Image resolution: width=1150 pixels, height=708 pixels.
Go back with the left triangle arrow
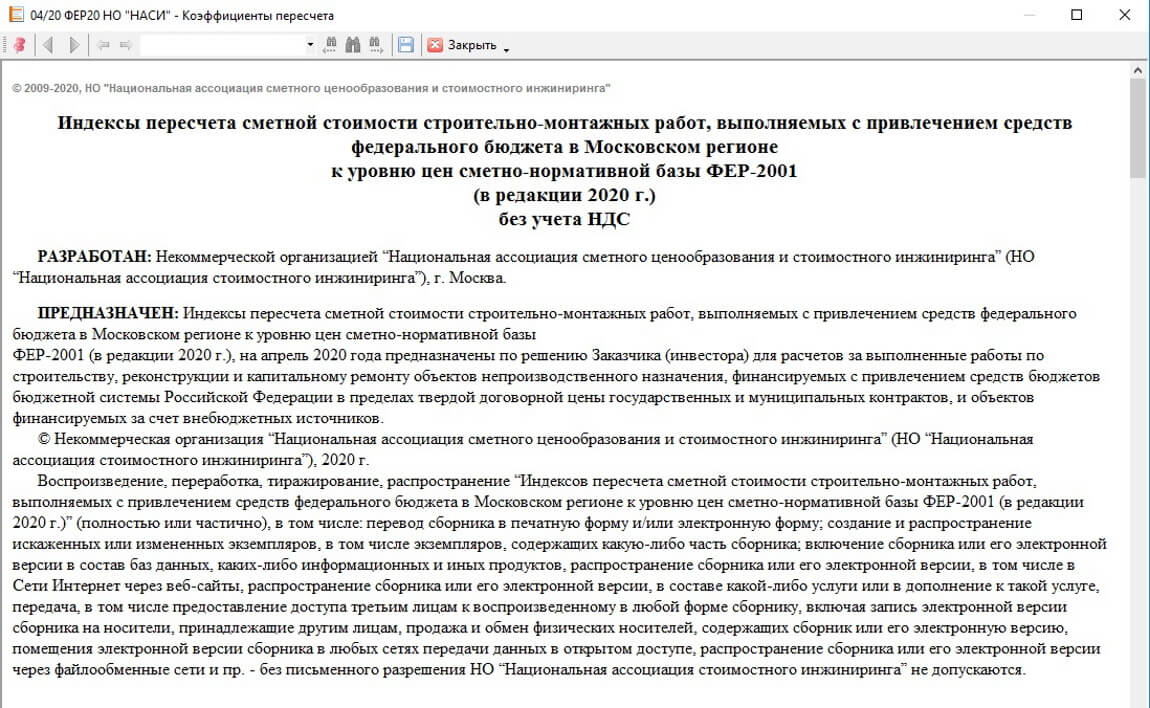(48, 45)
